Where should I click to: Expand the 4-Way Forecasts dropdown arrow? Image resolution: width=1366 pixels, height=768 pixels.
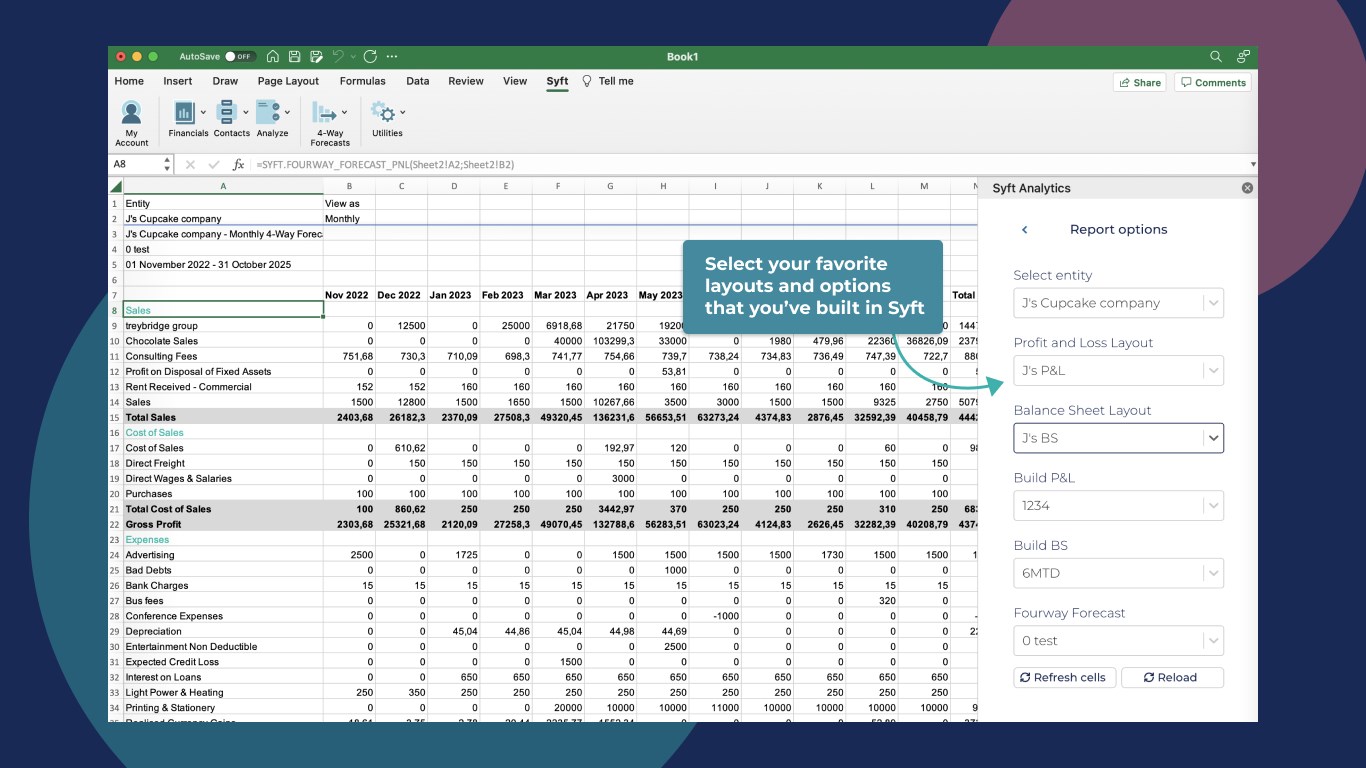click(x=345, y=113)
